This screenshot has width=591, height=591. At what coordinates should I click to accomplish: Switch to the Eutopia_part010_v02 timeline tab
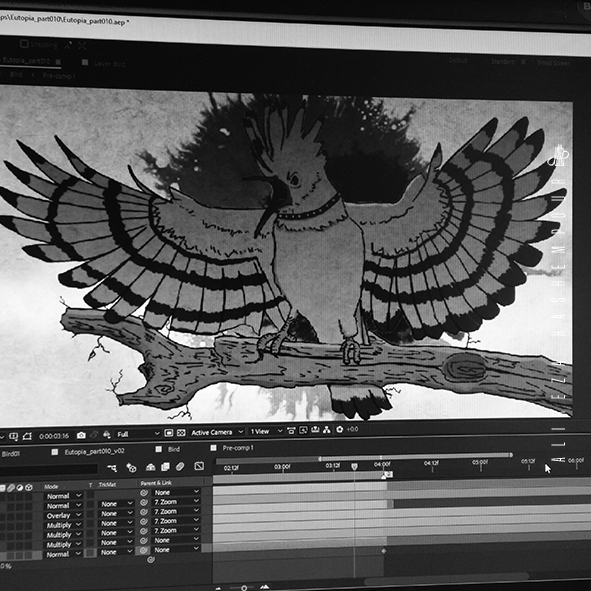click(x=94, y=451)
